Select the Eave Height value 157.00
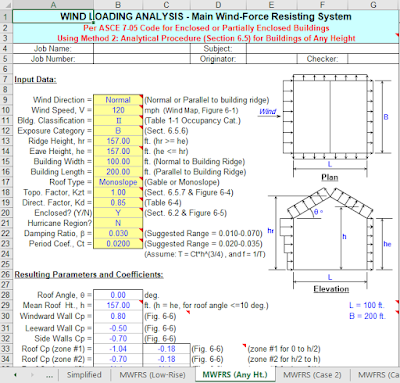The image size is (400, 383). 118,151
